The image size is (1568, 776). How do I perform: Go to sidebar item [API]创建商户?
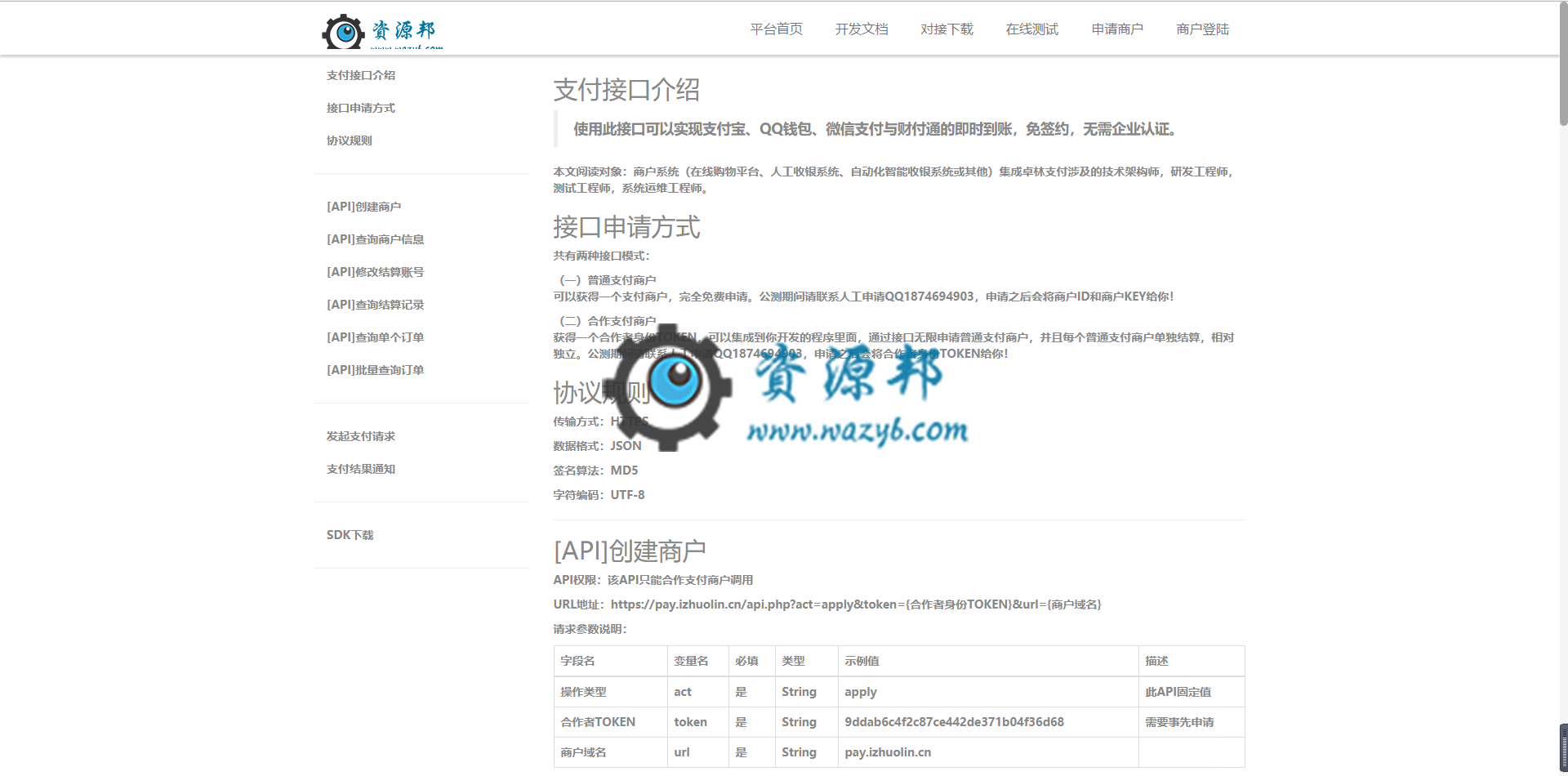point(364,207)
